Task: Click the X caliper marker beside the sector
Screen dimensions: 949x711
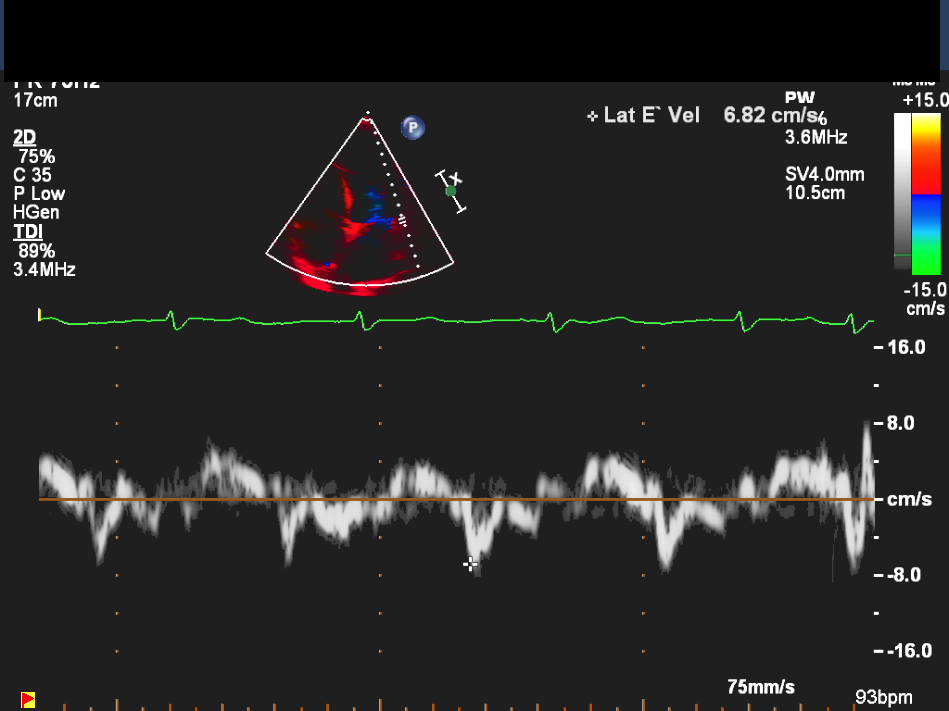Action: (456, 180)
